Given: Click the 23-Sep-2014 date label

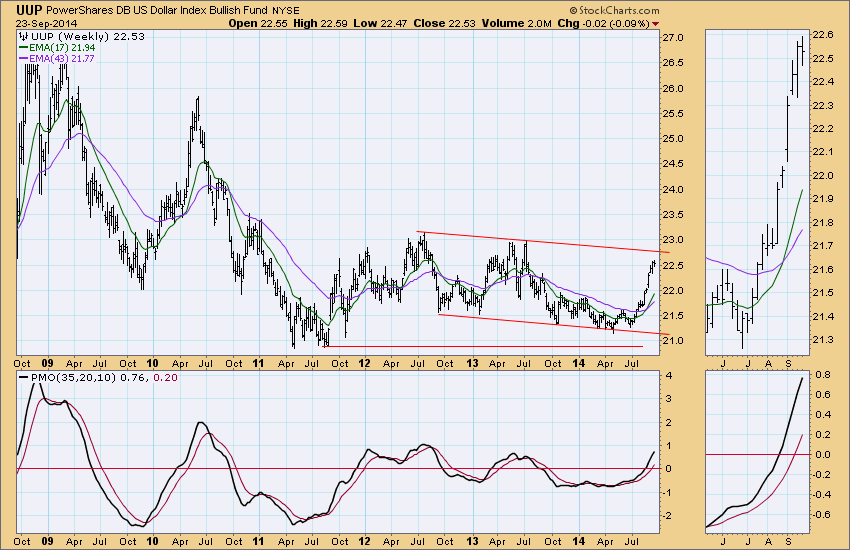Looking at the screenshot, I should click(x=46, y=24).
